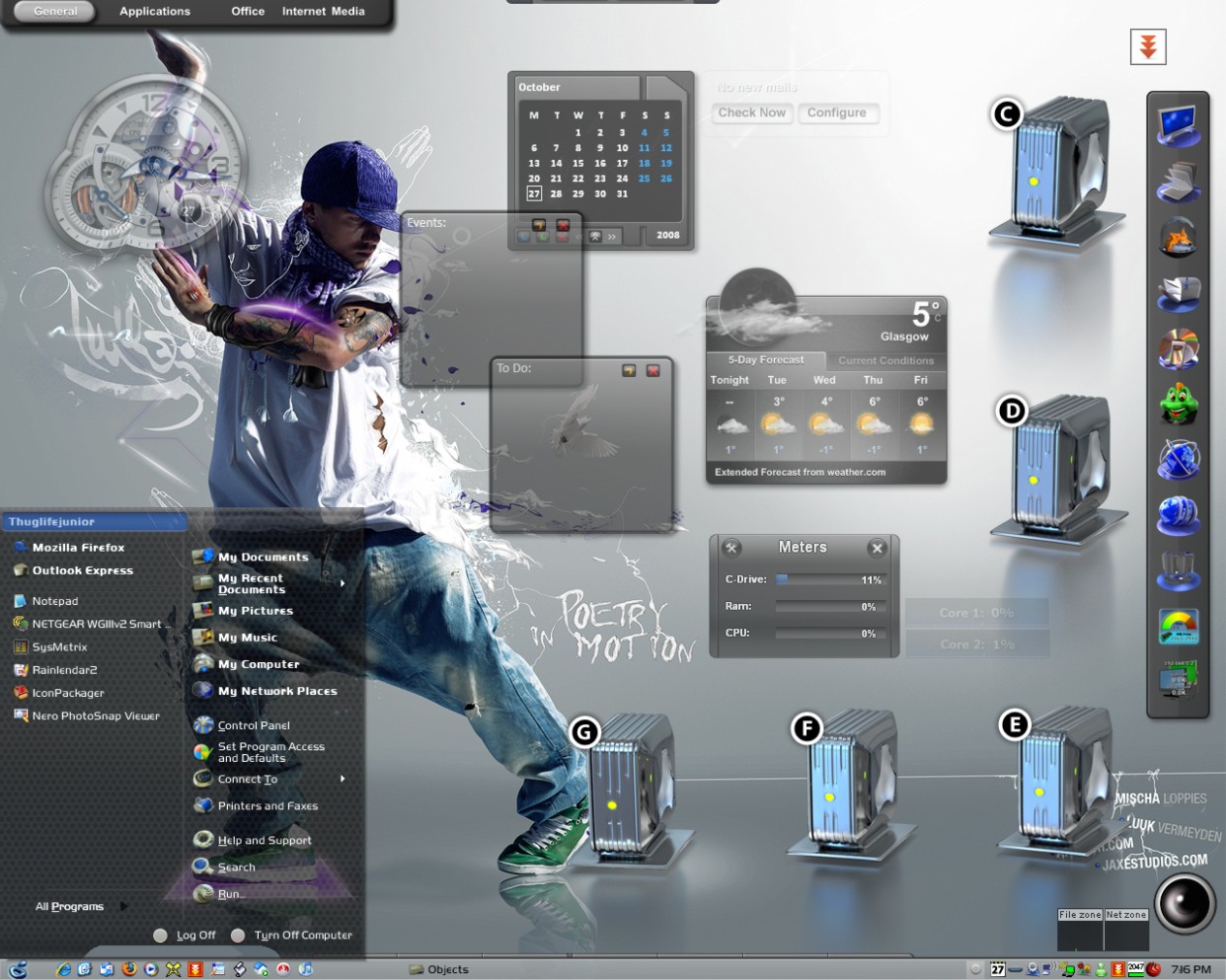Go to next month in calendar
Screen dimensions: 1226x980
tap(612, 237)
